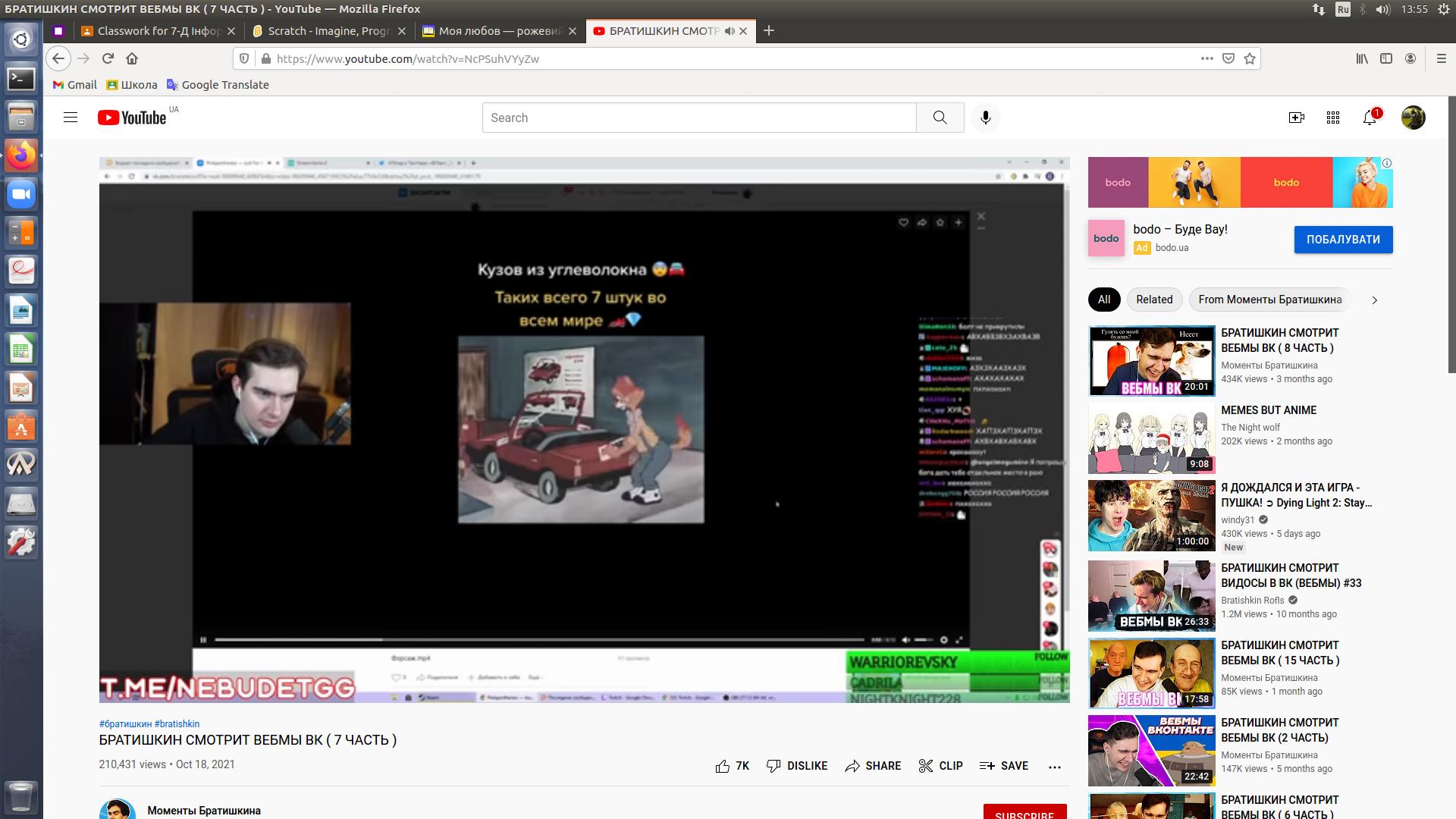This screenshot has height=819, width=1456.
Task: Dislike the video
Action: pyautogui.click(x=797, y=766)
